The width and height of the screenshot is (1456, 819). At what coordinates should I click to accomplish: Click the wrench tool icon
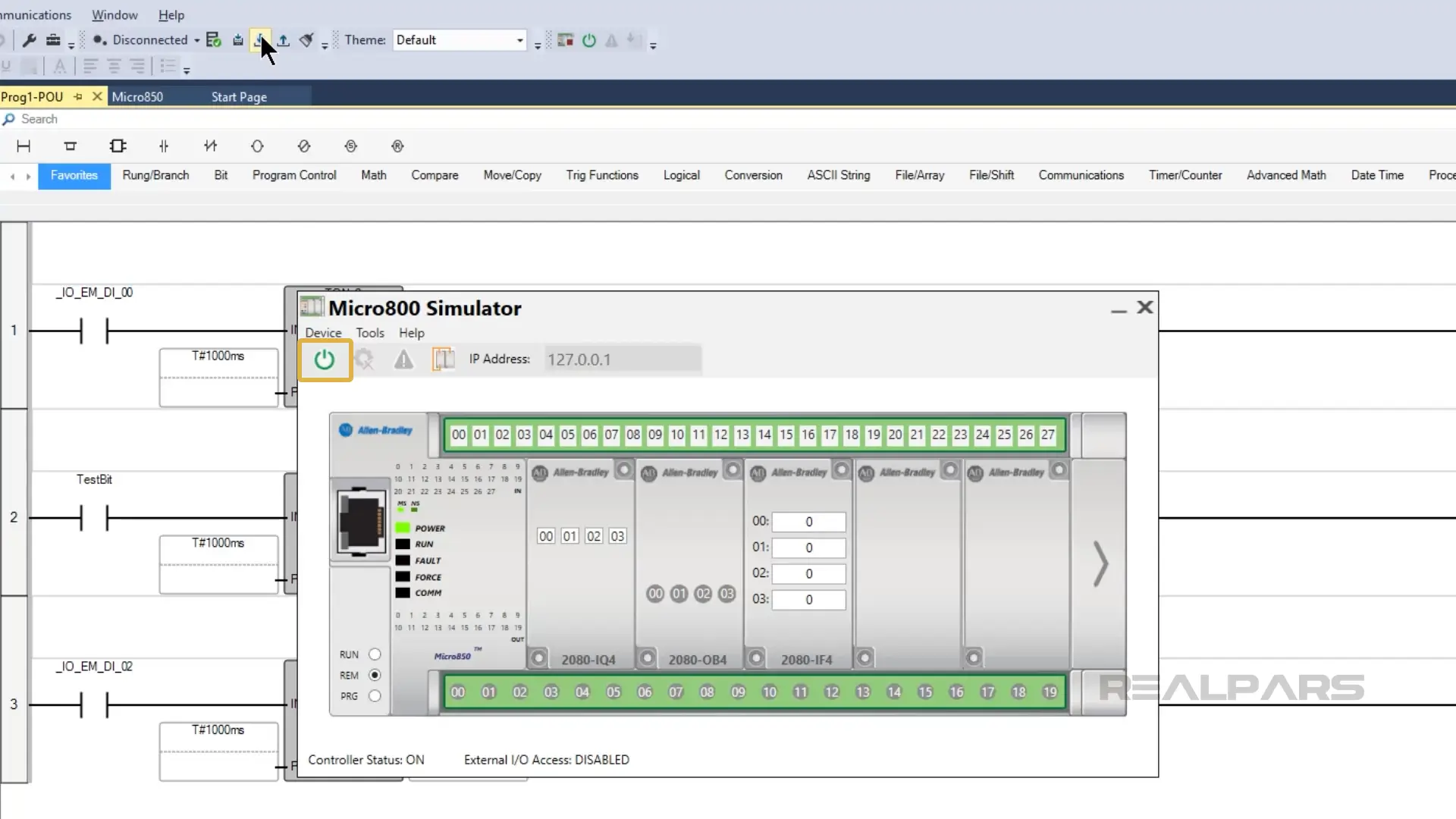point(30,40)
